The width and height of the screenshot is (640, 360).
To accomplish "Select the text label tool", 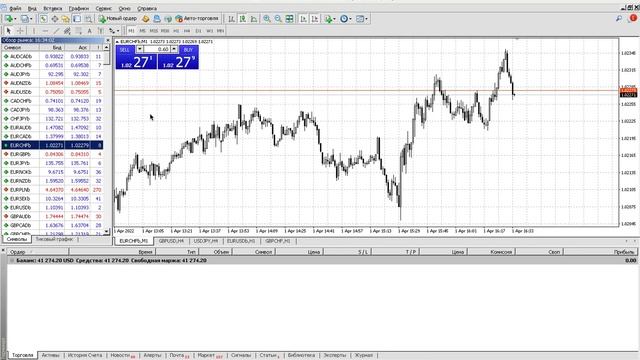I will (x=101, y=31).
